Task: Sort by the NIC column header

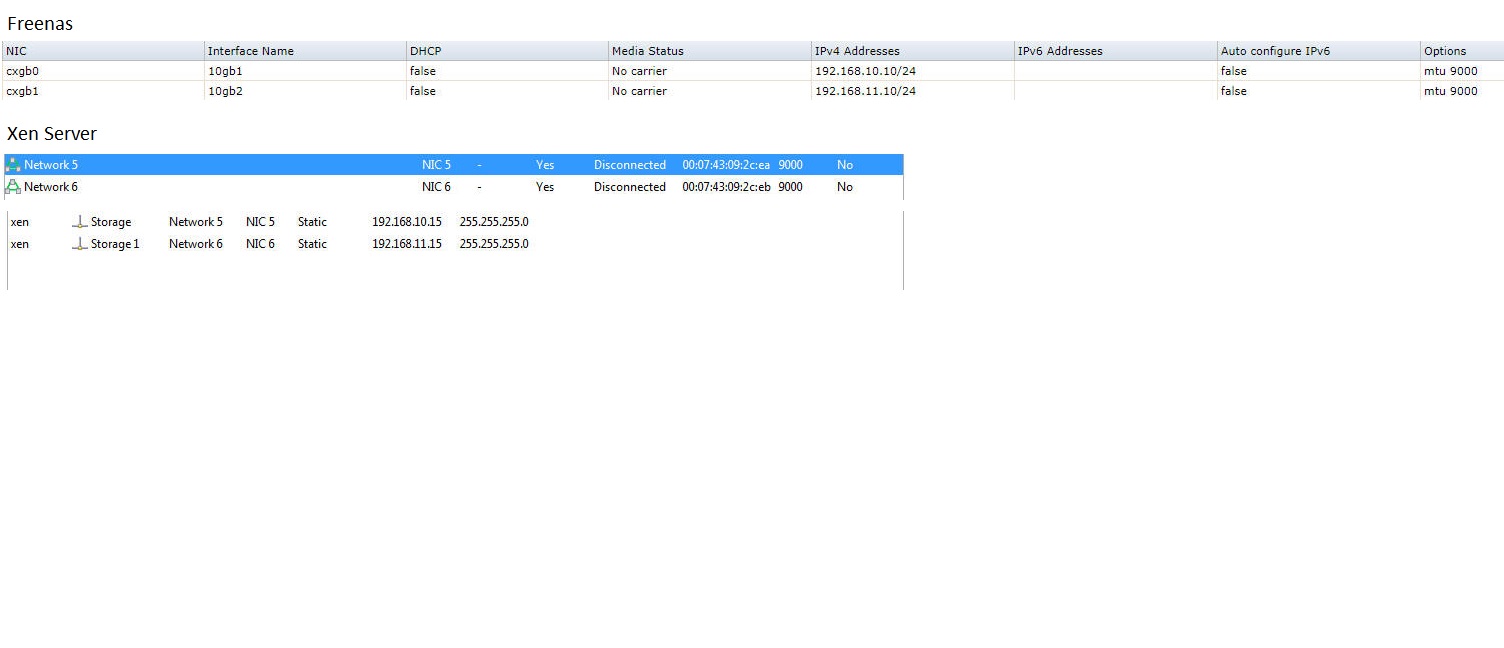Action: click(103, 51)
